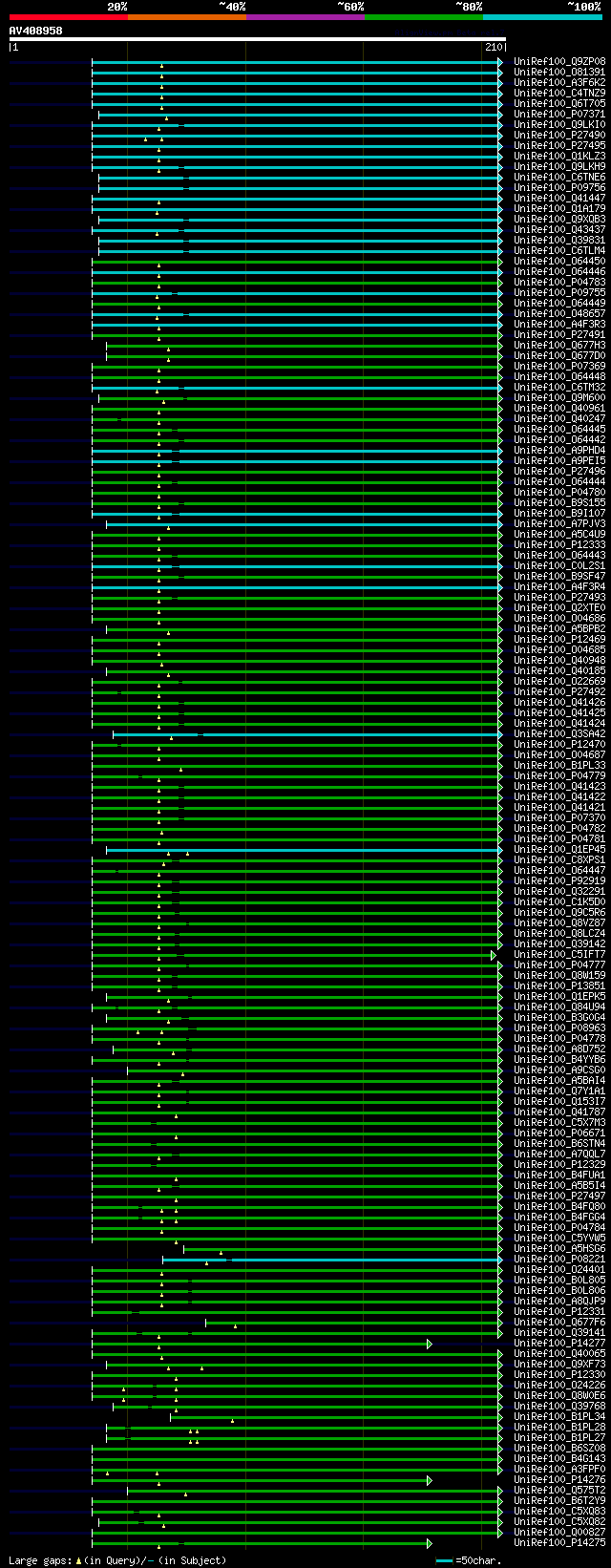Click the orange ~40% identity legend segment

click(x=187, y=17)
